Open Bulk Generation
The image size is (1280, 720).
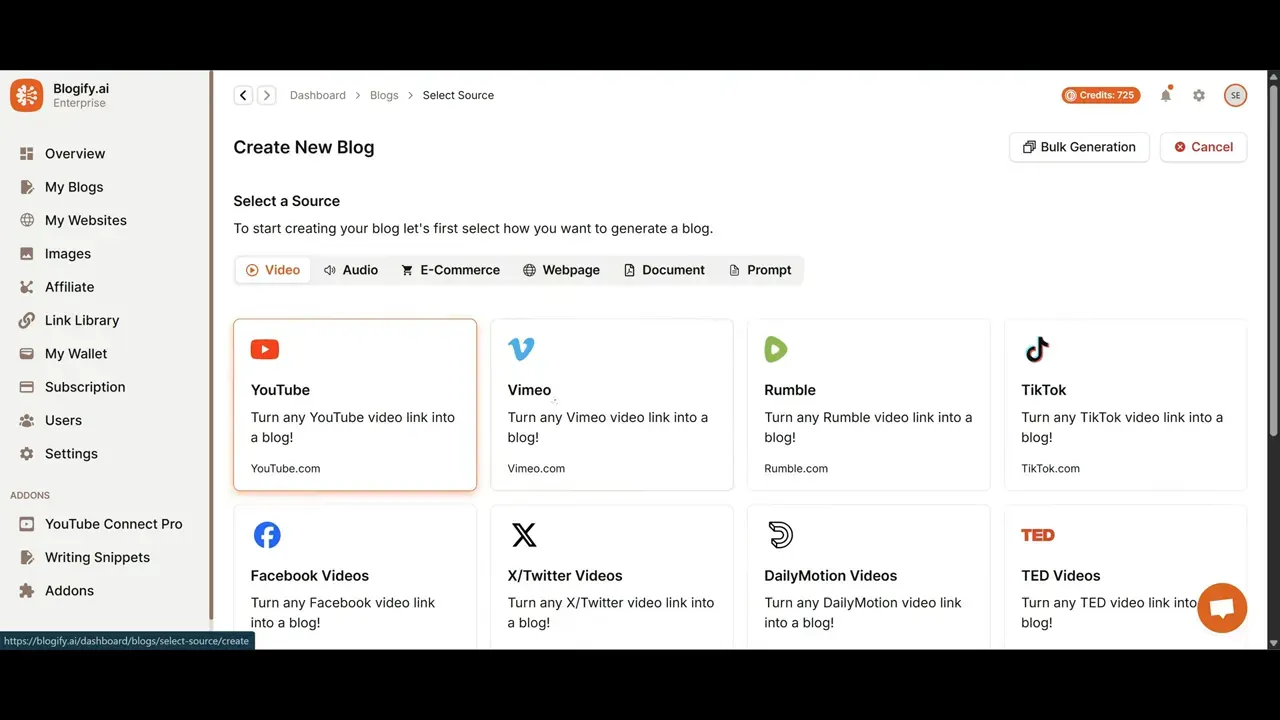click(1079, 147)
